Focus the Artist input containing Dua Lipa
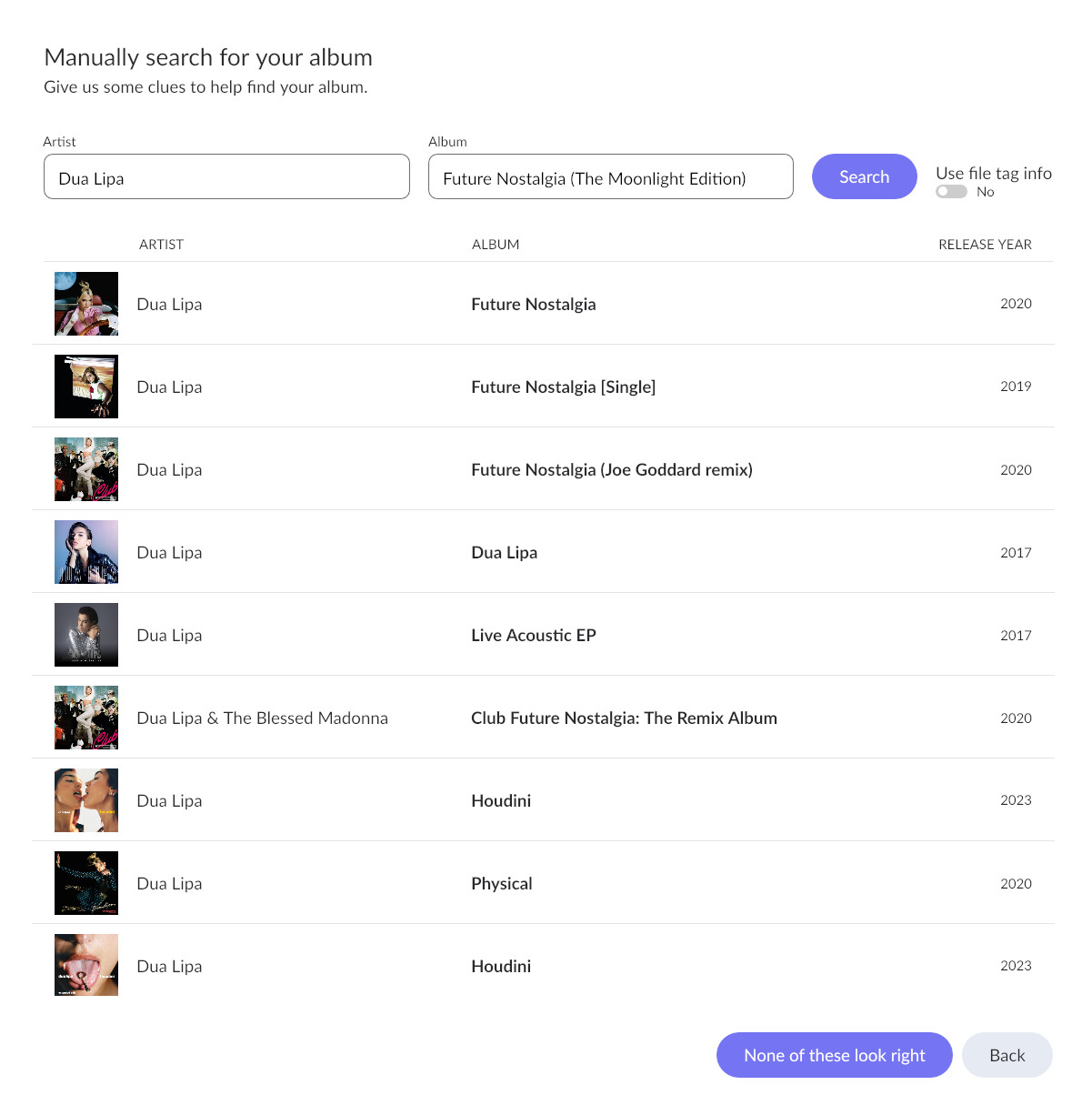This screenshot has width=1092, height=1115. pyautogui.click(x=226, y=176)
